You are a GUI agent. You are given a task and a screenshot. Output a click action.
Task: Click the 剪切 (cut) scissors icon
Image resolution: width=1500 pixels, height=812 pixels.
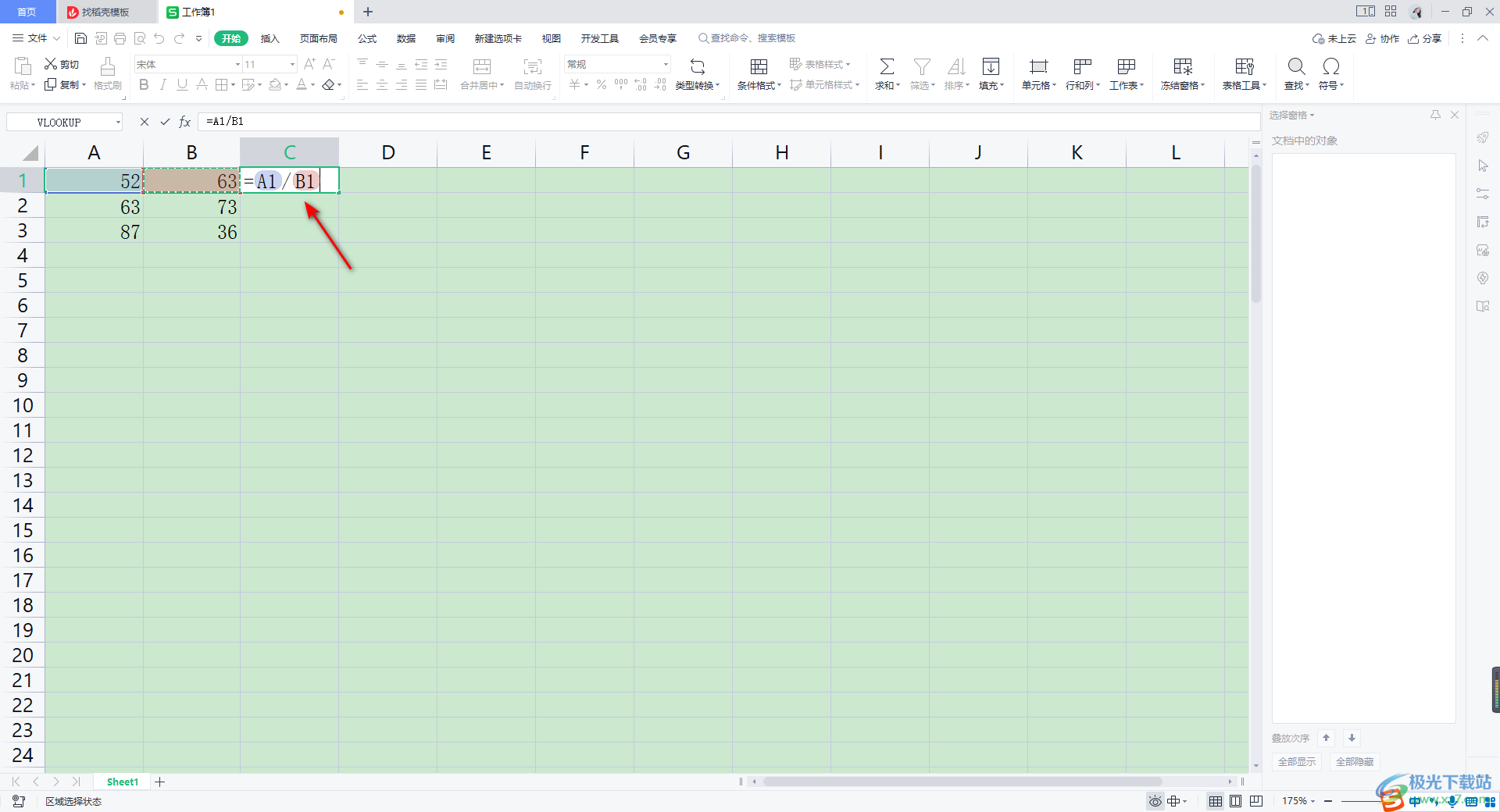click(51, 64)
